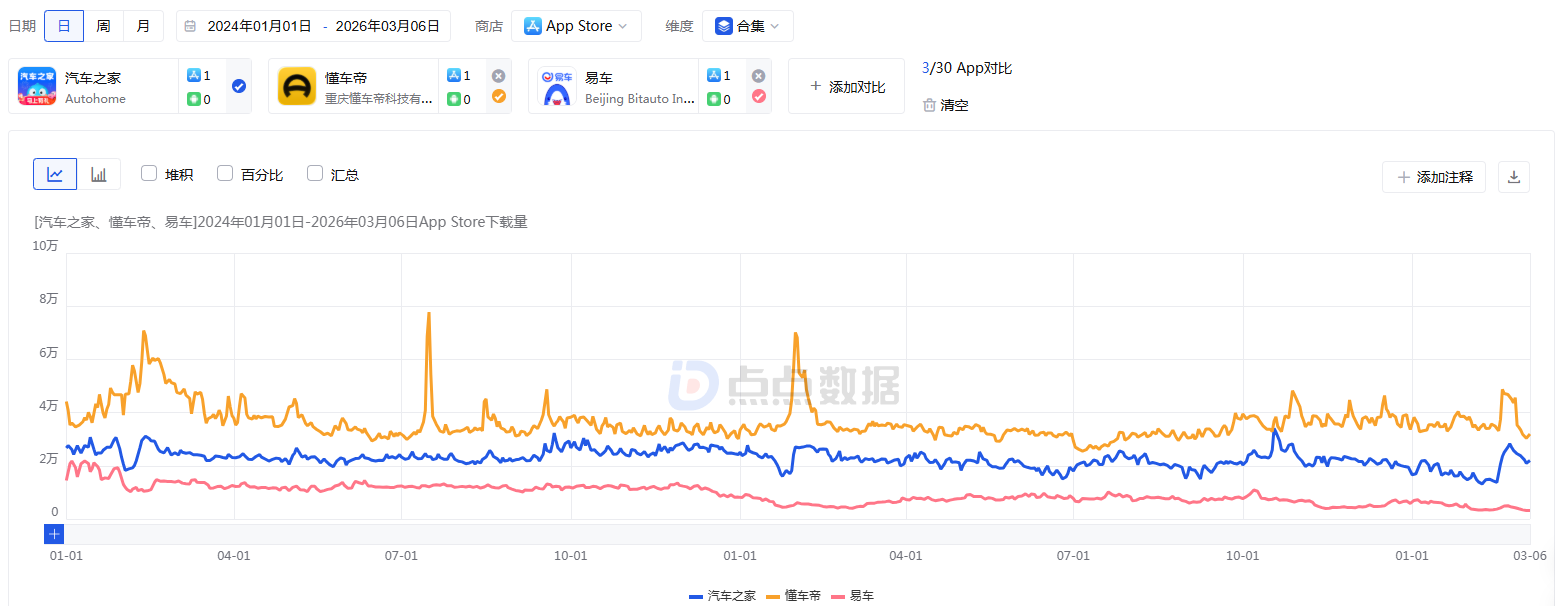Switch to line chart view icon
This screenshot has height=606, width=1555.
pos(55,174)
